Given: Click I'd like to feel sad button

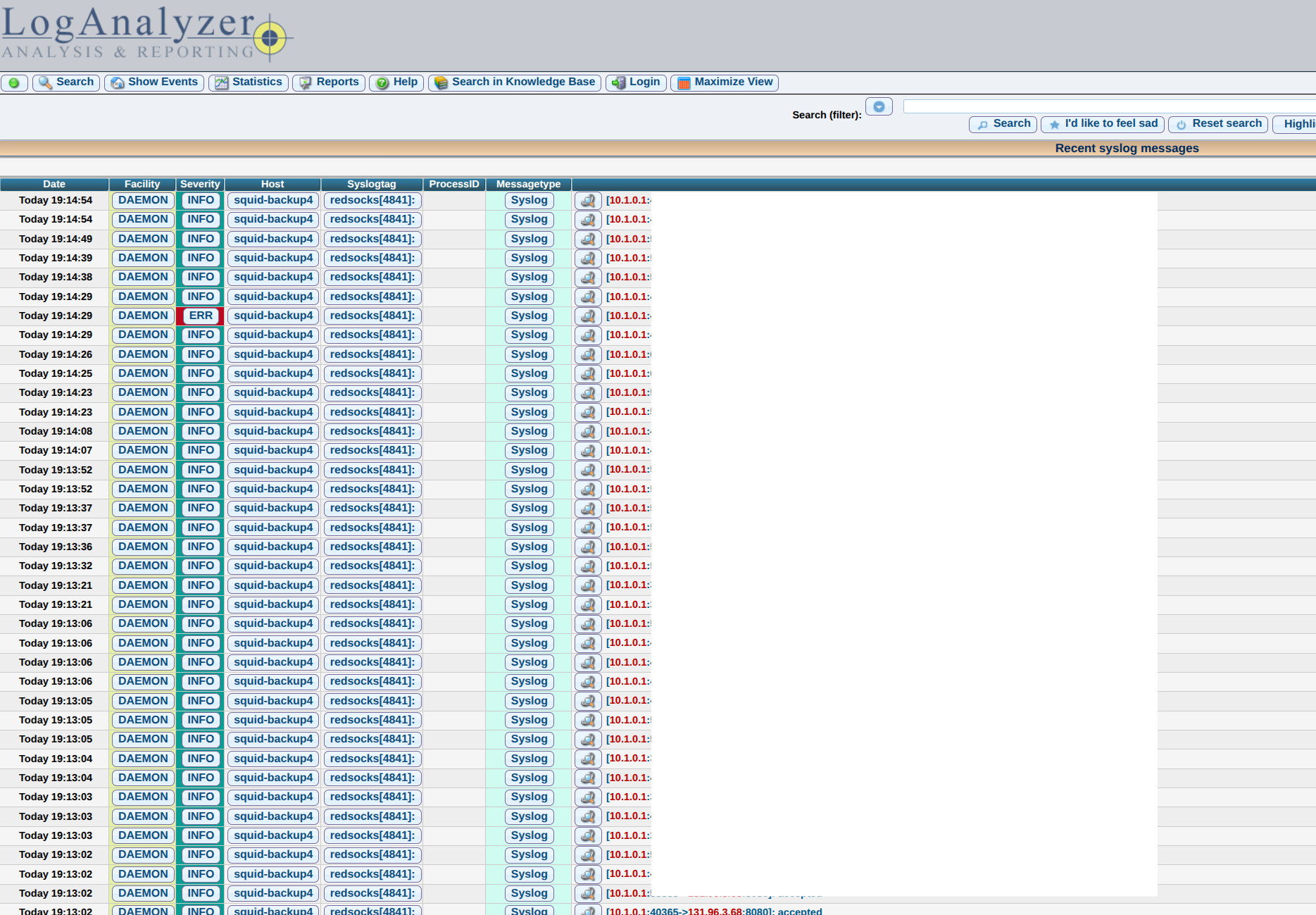Looking at the screenshot, I should click(1103, 124).
